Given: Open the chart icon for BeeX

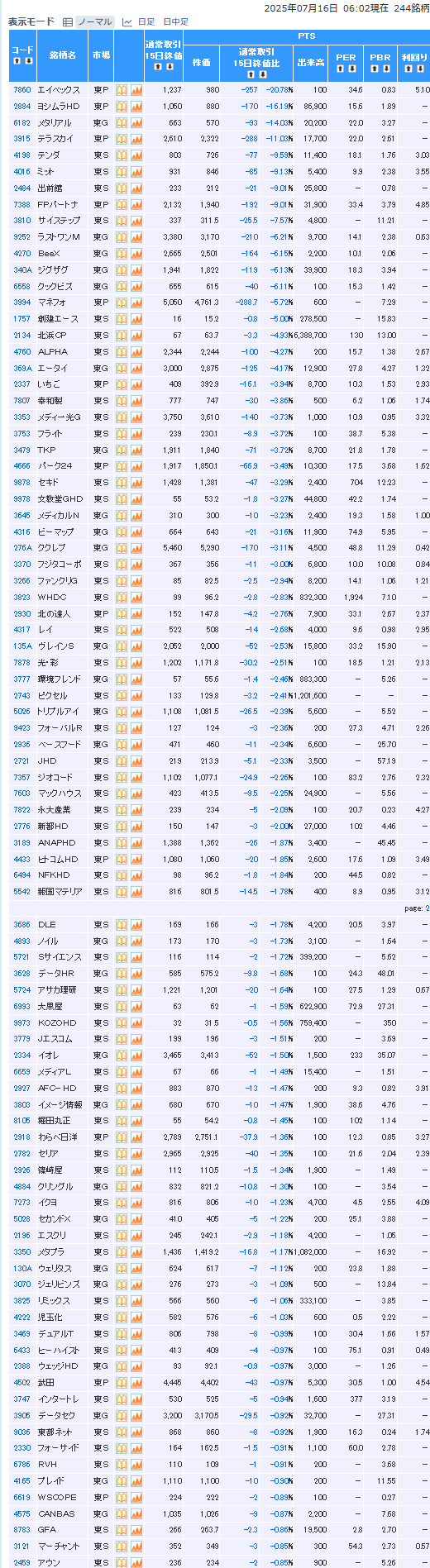Looking at the screenshot, I should (x=136, y=254).
